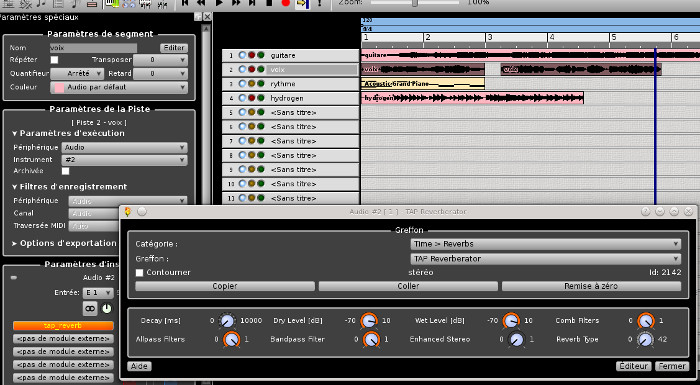This screenshot has width=700, height=385.
Task: Click the Nom input field containing voix
Action: point(93,48)
